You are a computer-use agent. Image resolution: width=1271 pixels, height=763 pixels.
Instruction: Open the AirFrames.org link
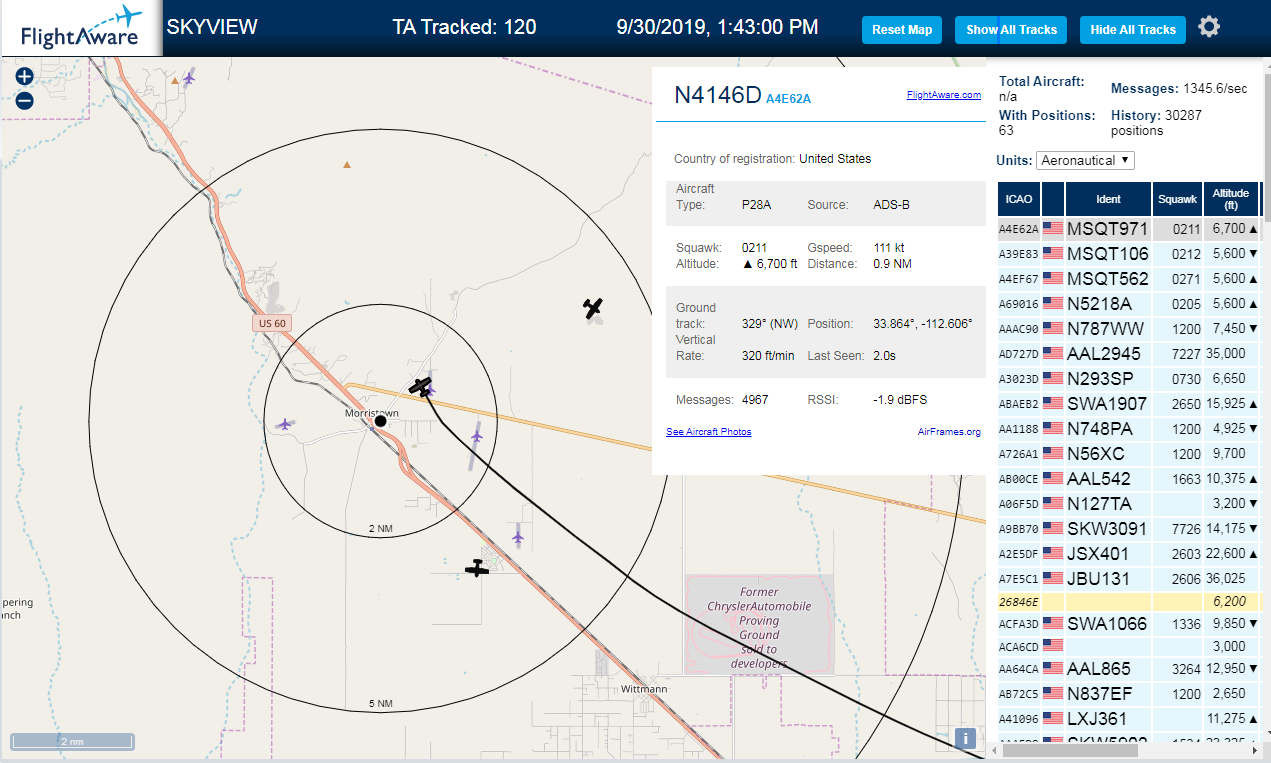click(949, 432)
